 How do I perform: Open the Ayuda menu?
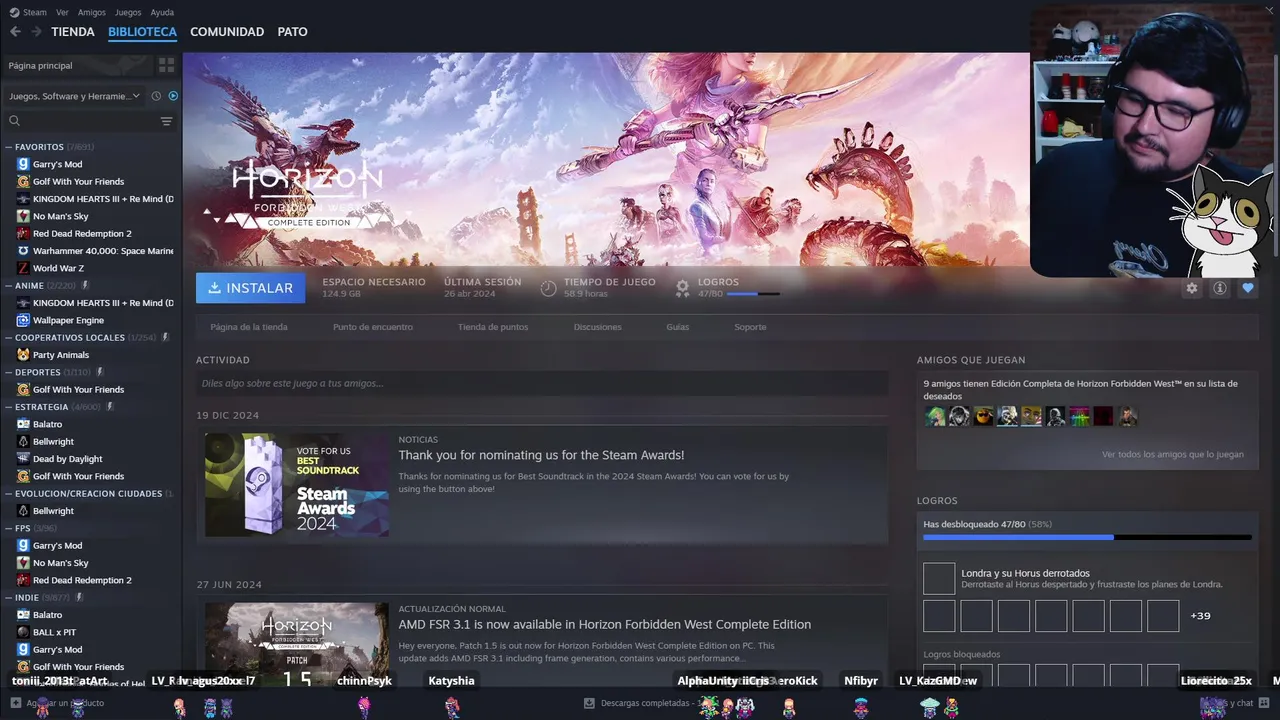(x=162, y=13)
